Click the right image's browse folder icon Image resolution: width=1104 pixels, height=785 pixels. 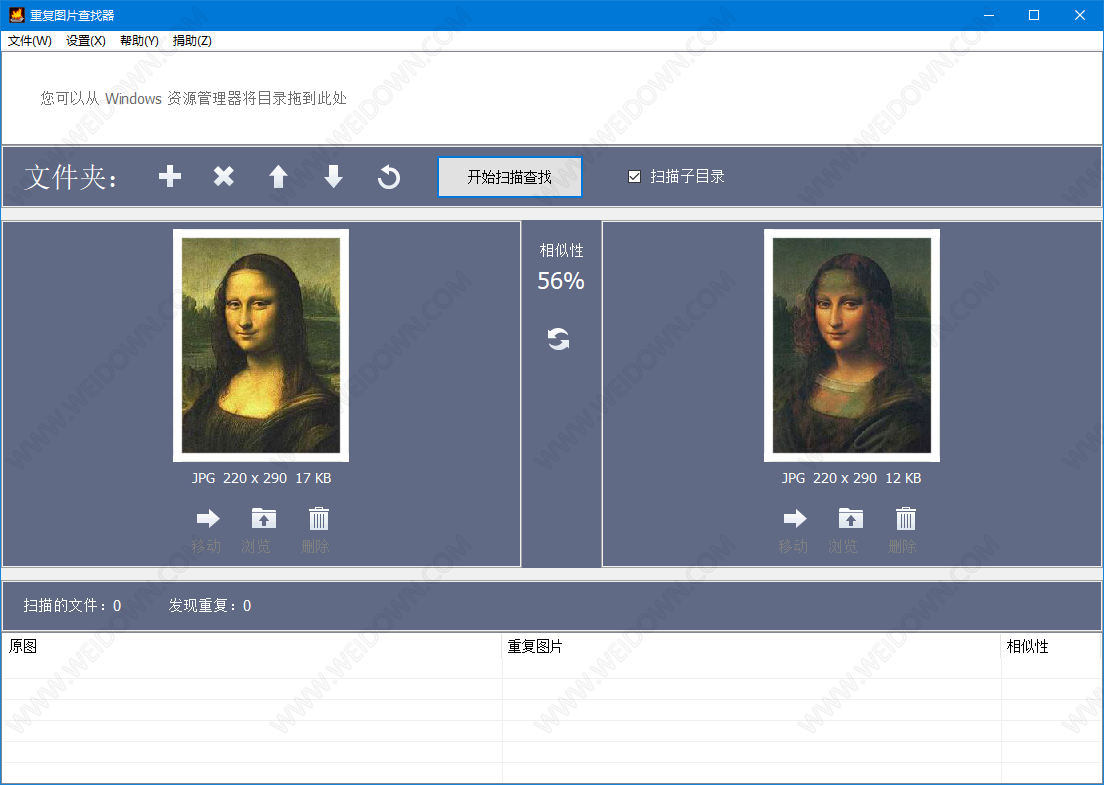(851, 519)
